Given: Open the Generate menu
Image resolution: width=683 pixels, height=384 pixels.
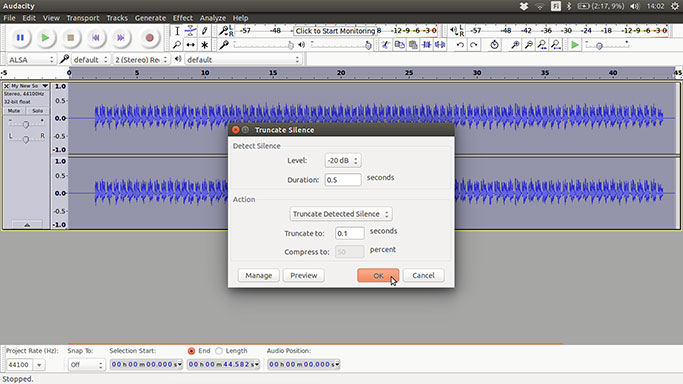Looking at the screenshot, I should pos(150,18).
